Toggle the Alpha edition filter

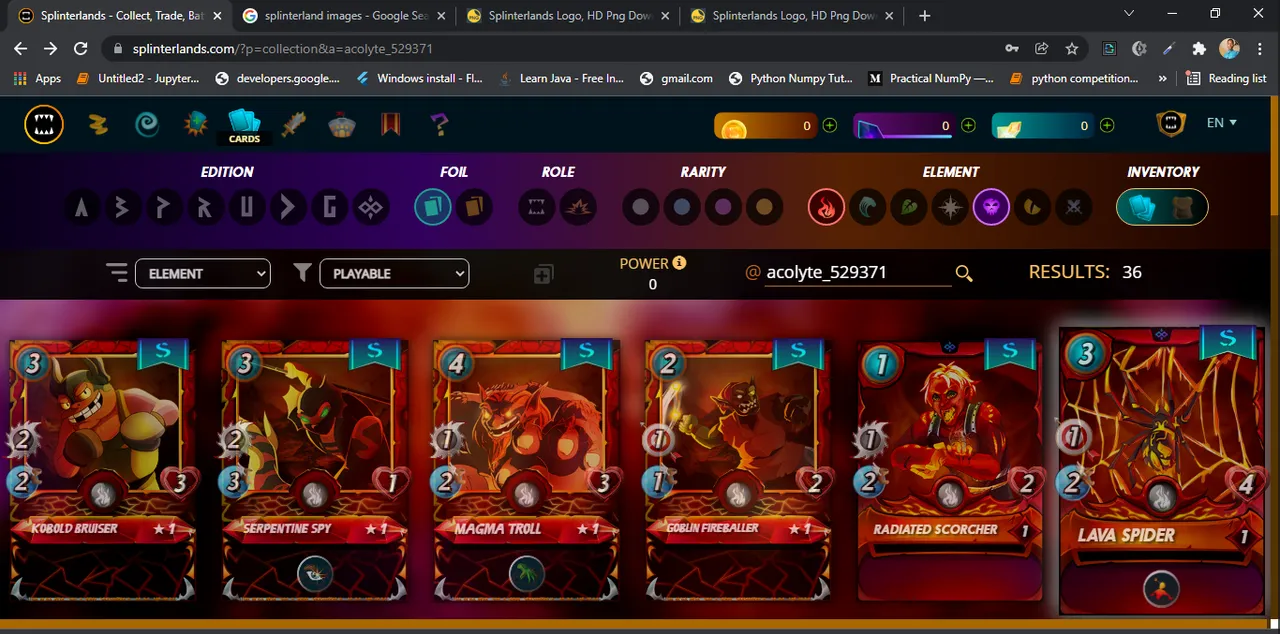click(x=82, y=208)
